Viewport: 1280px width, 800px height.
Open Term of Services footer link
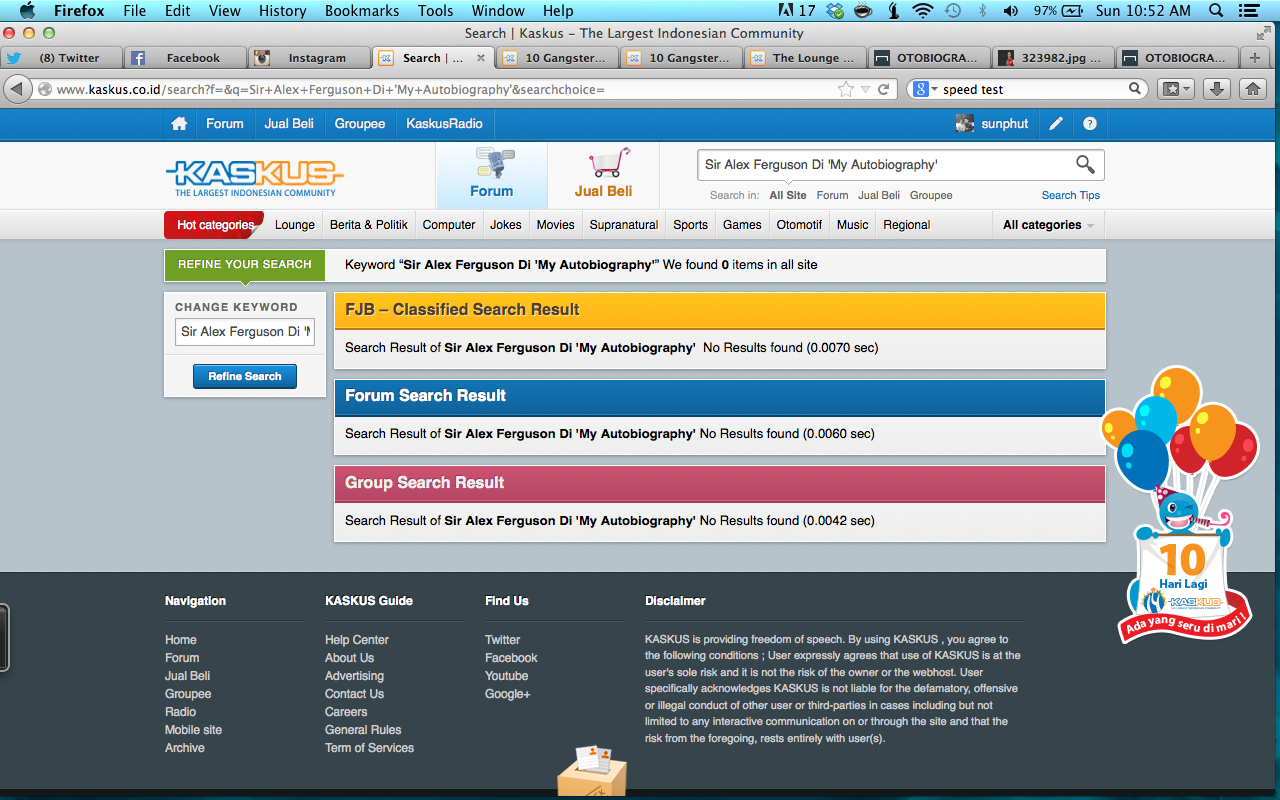point(369,748)
